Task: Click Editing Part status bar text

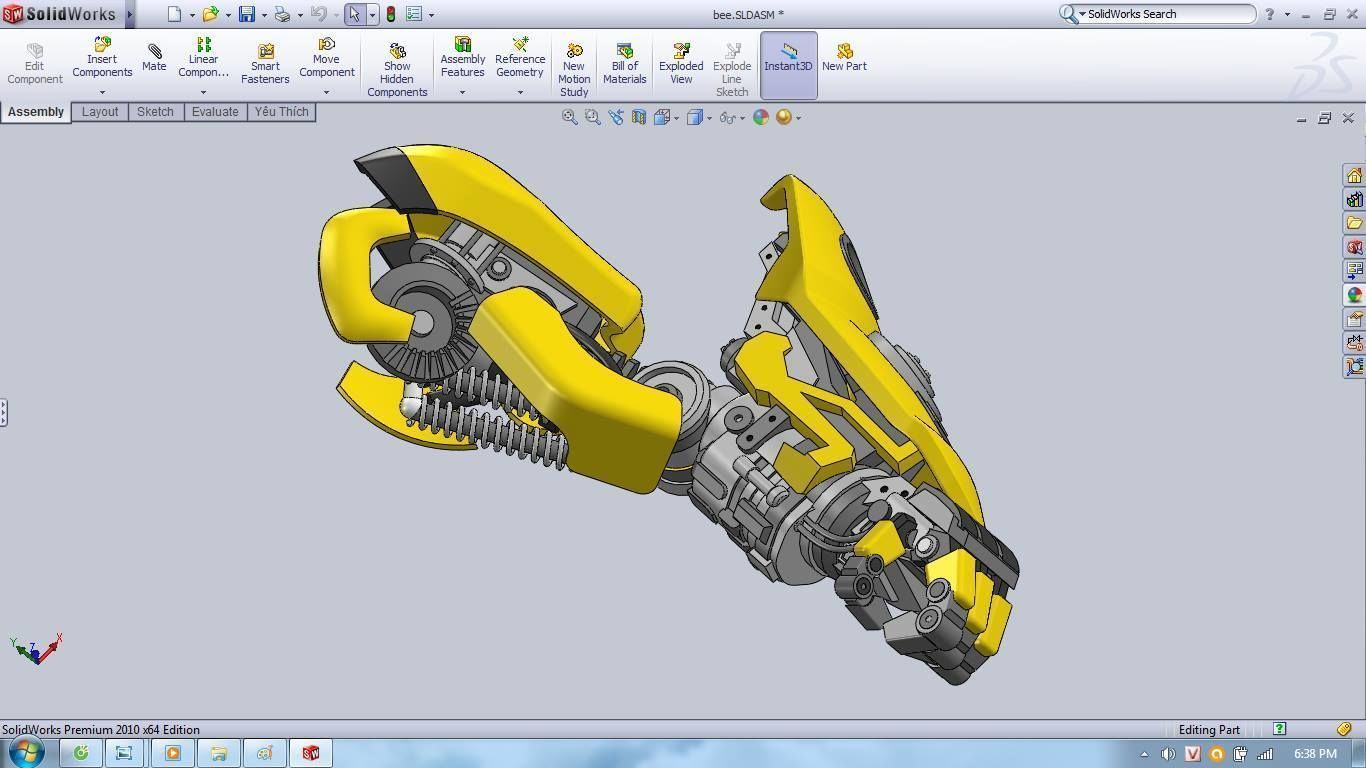Action: (x=1209, y=730)
